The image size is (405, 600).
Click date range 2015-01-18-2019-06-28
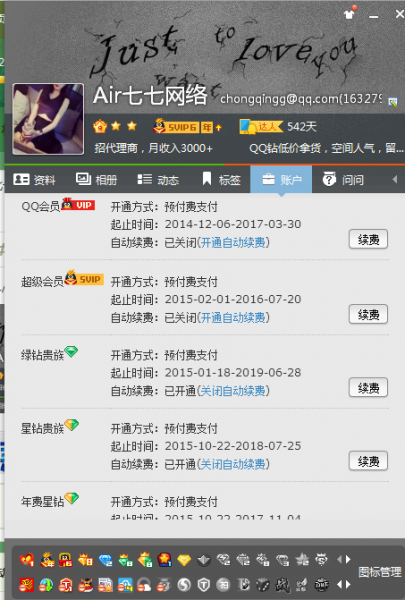[233, 373]
